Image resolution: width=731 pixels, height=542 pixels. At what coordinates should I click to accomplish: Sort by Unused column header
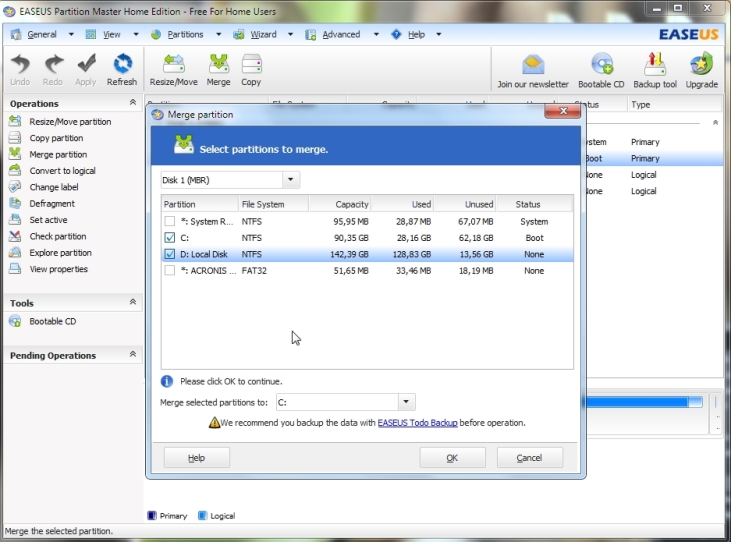[x=465, y=204]
